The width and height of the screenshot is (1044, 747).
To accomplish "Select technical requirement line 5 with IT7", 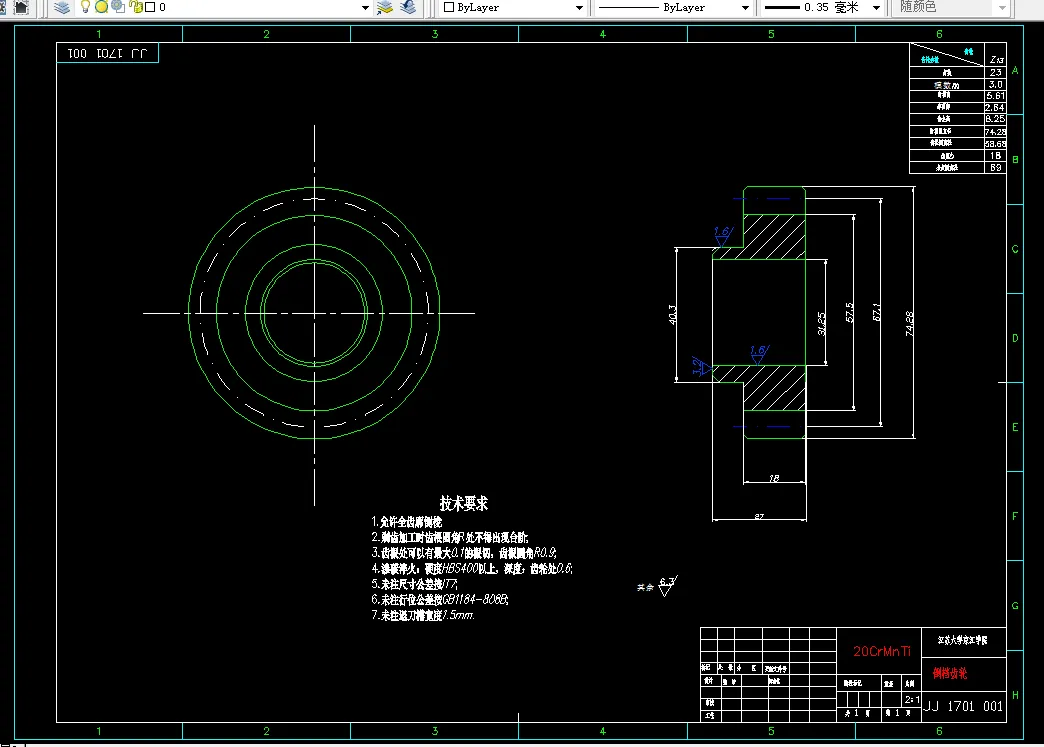I will tap(414, 584).
